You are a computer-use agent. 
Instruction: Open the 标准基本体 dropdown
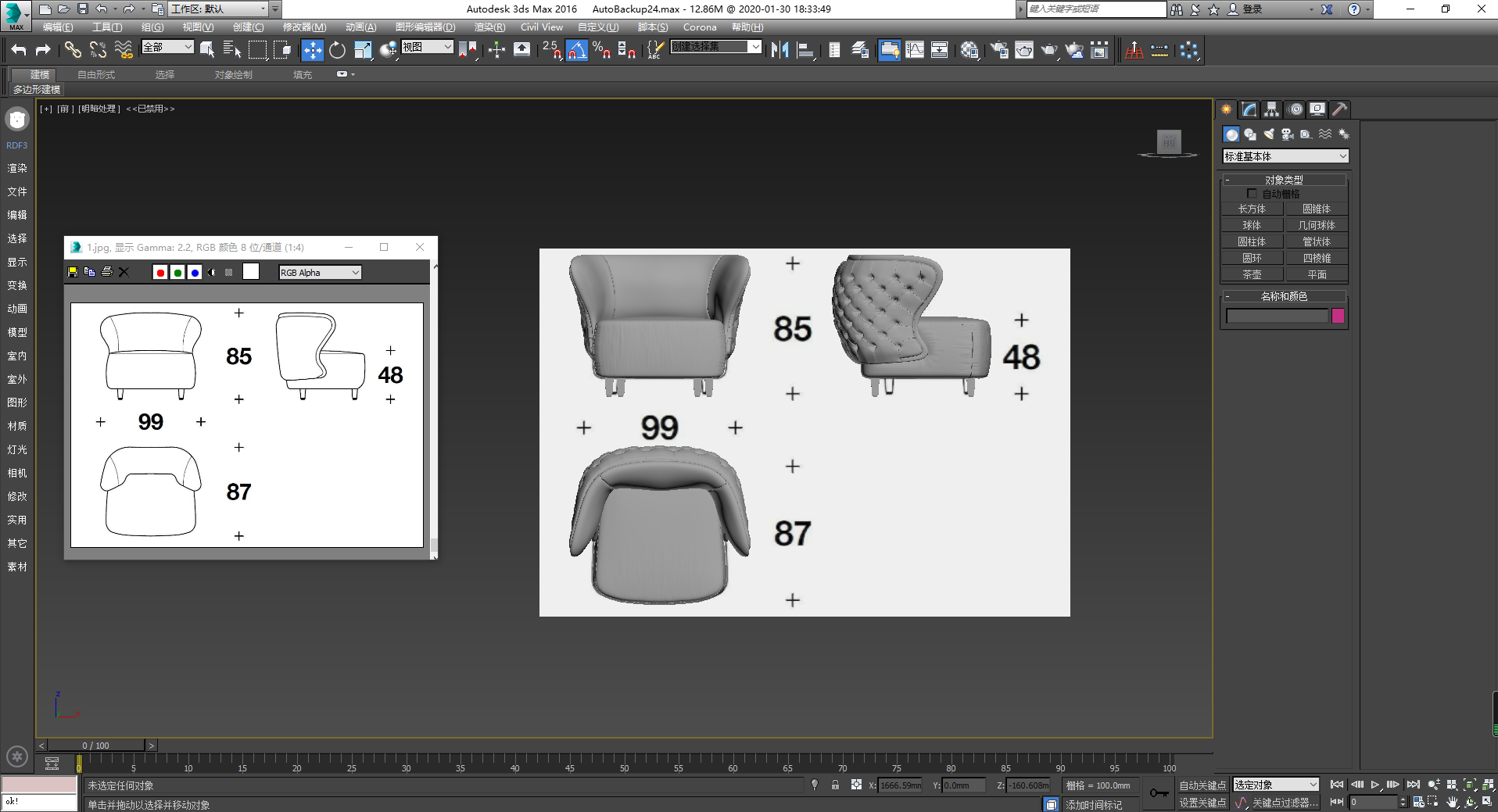[x=1285, y=156]
